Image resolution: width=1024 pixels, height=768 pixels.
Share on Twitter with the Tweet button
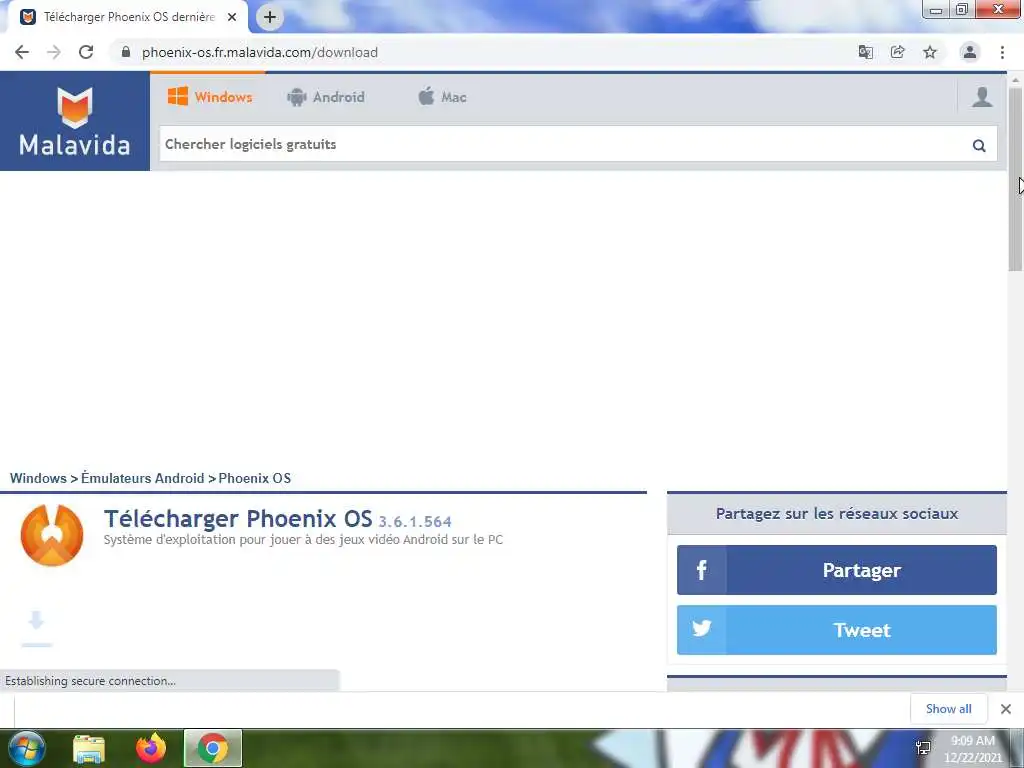pos(837,630)
